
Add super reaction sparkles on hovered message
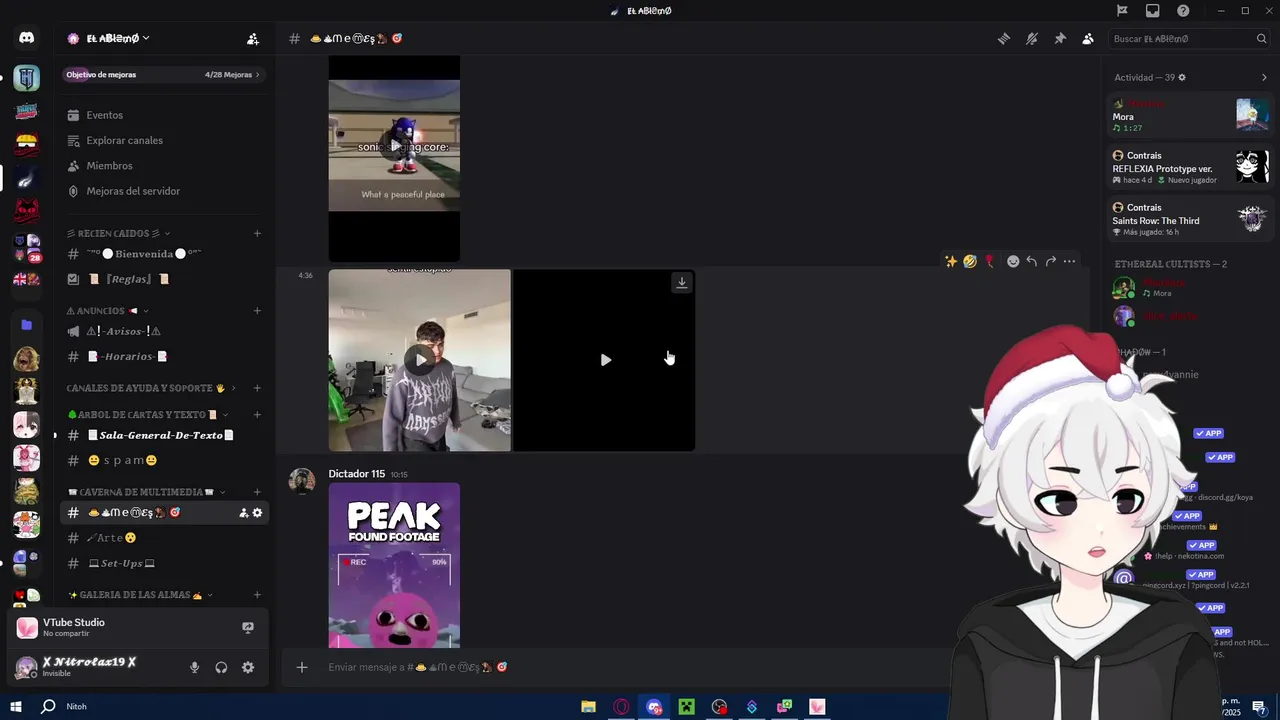point(951,261)
